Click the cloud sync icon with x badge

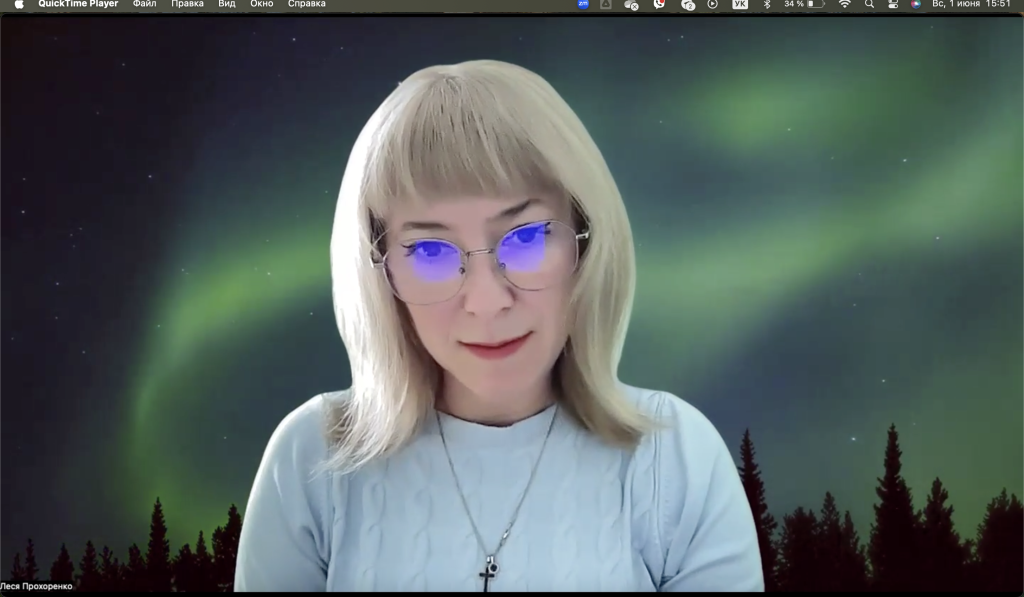point(631,5)
